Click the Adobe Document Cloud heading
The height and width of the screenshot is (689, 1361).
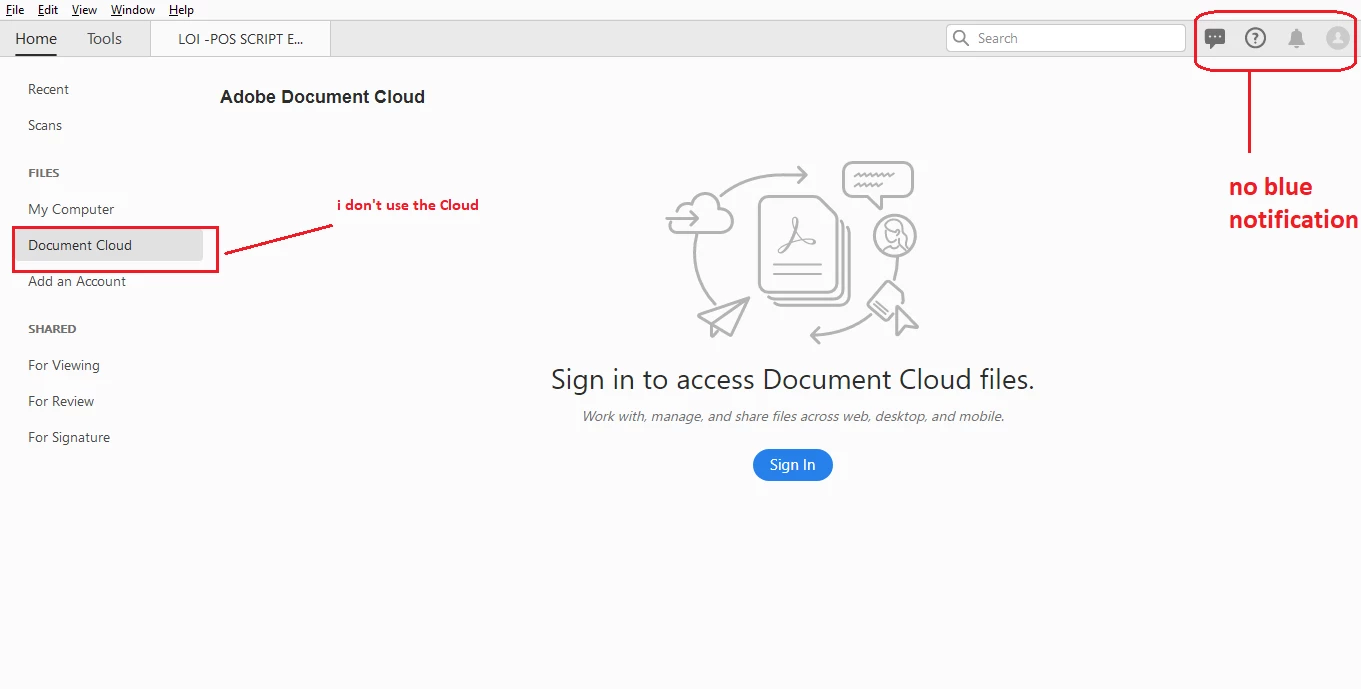322,97
